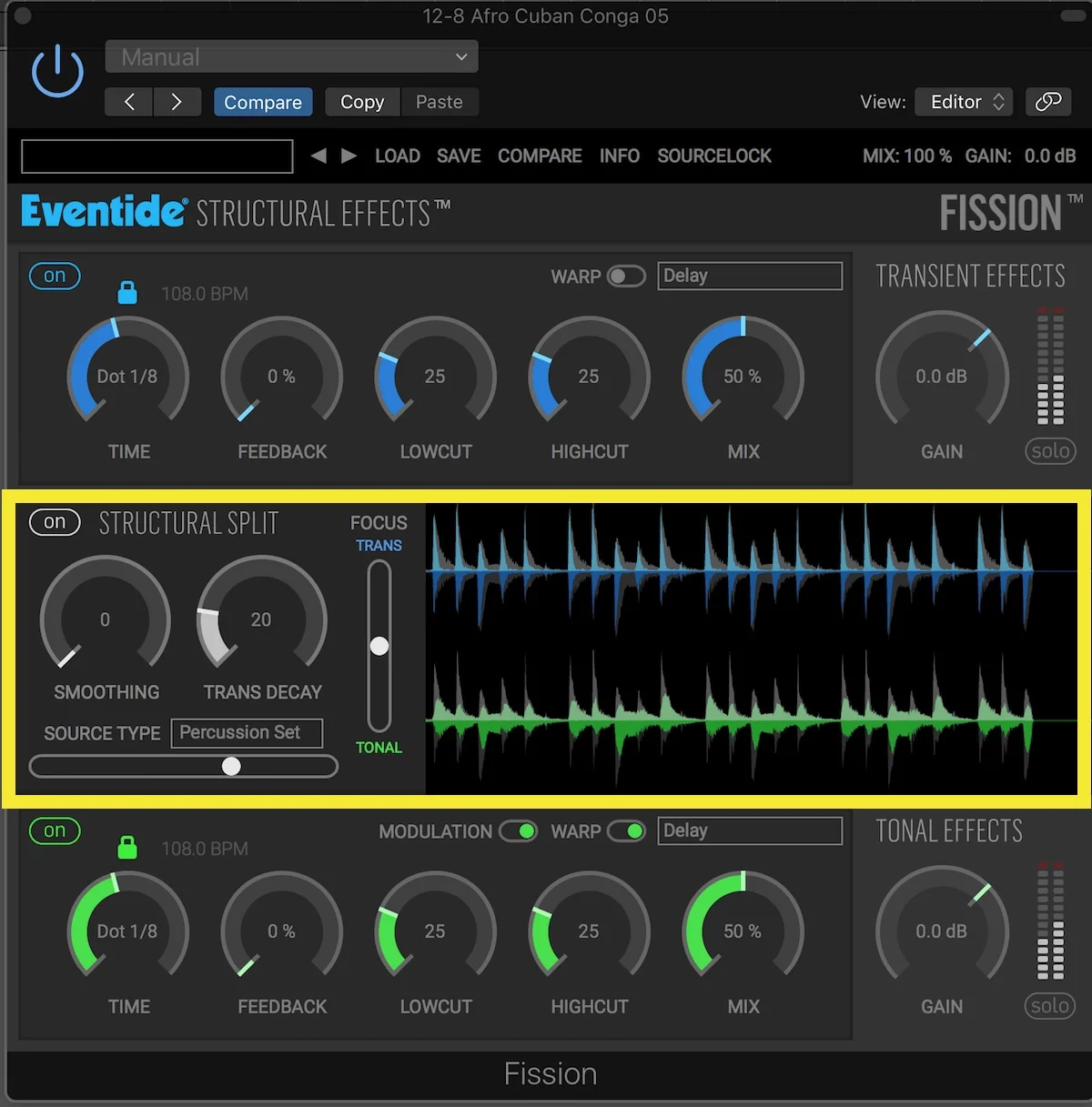
Task: Go to next preset with right chevron
Action: [x=177, y=102]
